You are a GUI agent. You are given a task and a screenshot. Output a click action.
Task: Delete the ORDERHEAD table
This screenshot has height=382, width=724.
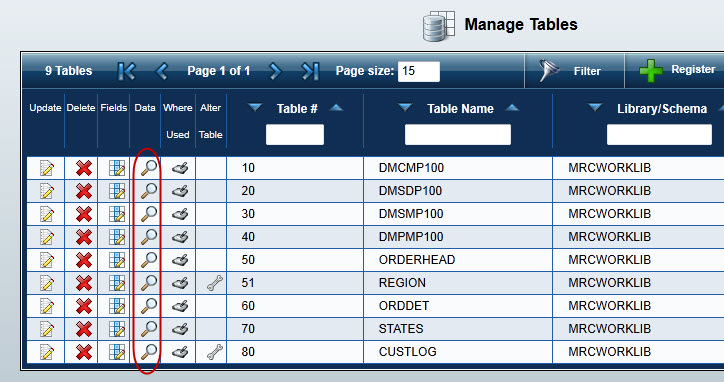coord(84,261)
